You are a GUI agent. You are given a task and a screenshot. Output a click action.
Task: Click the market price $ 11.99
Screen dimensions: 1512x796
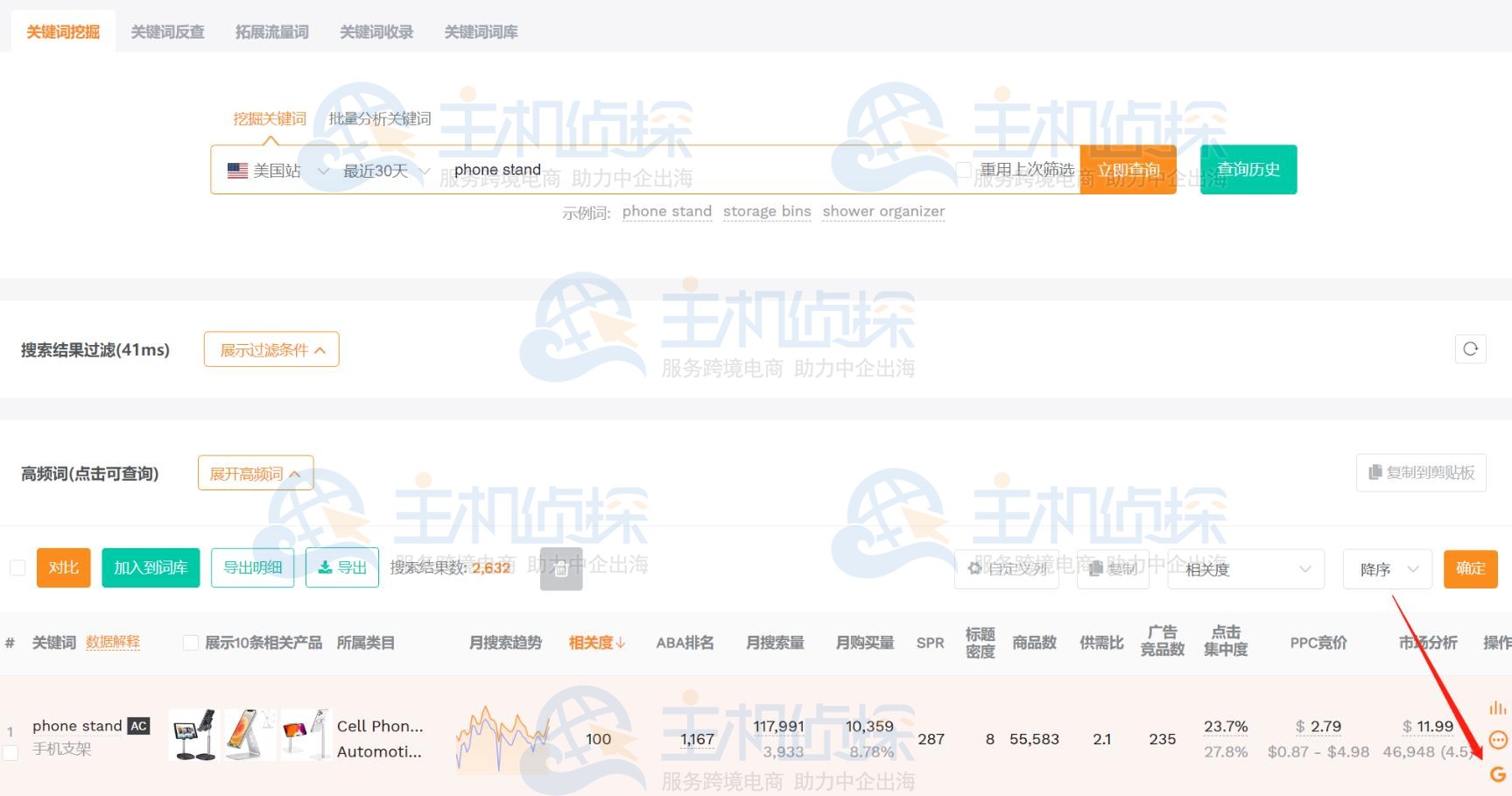click(1428, 726)
